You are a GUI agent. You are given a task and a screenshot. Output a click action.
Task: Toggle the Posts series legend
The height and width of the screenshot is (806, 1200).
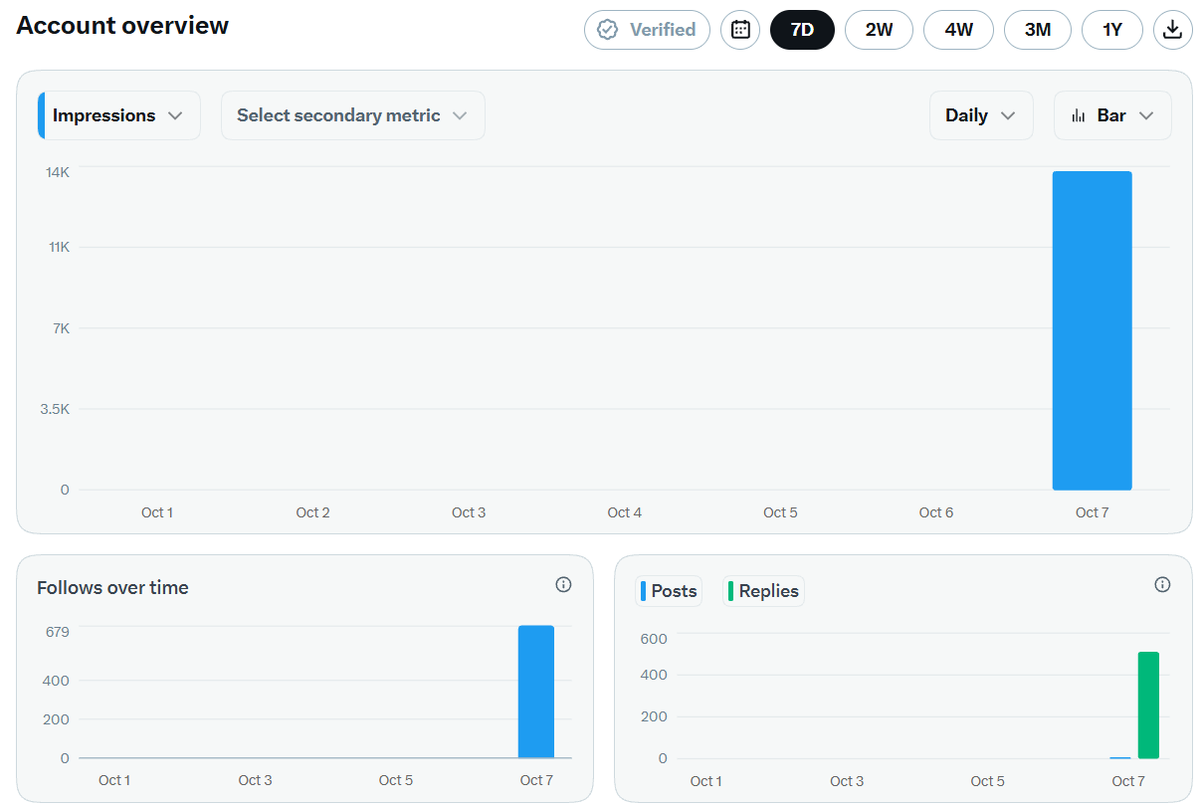point(669,591)
